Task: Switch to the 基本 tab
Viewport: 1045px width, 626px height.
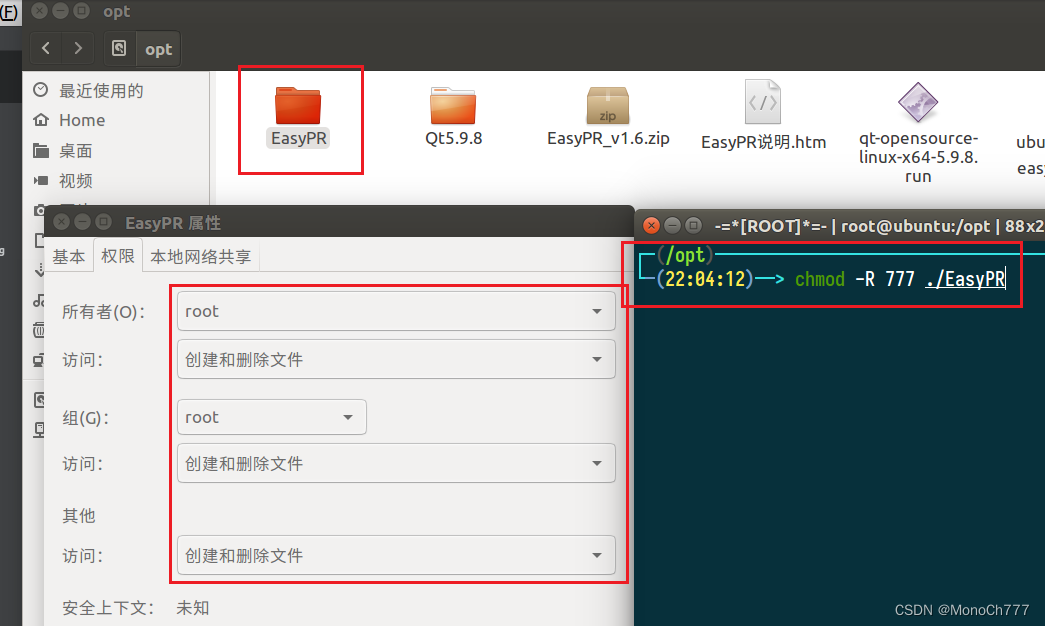Action: (x=68, y=255)
